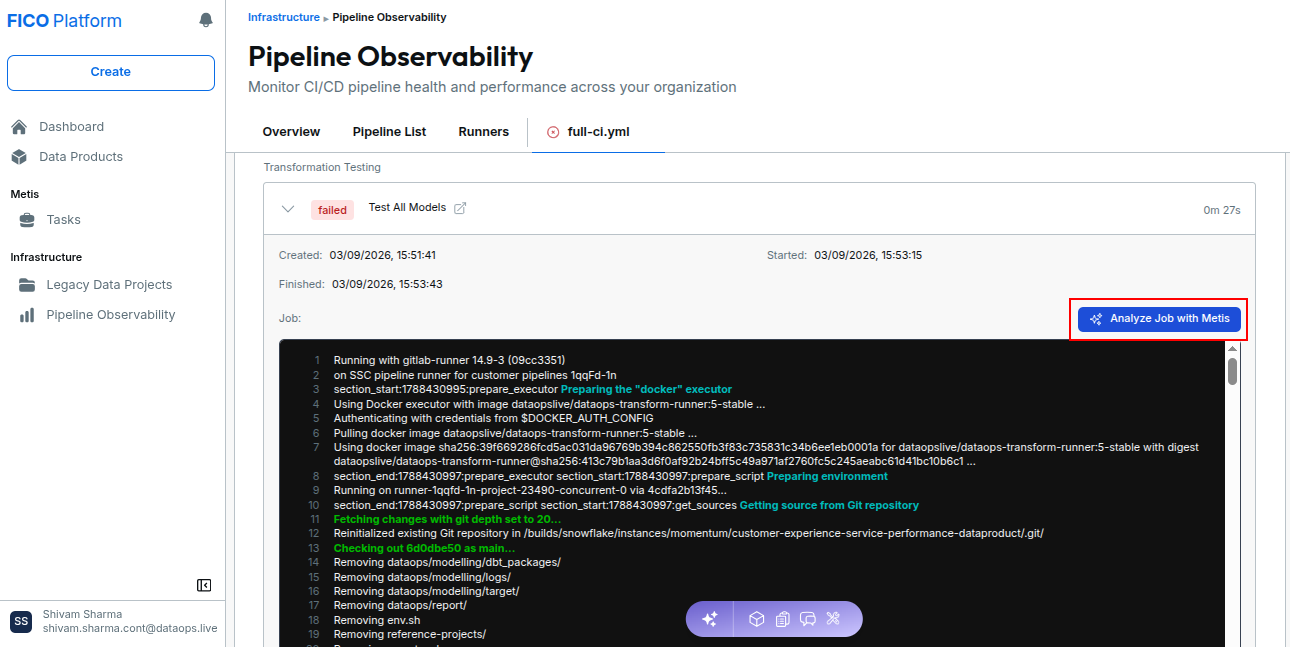The width and height of the screenshot is (1290, 647).
Task: Open the chat bubbles icon in floating toolbar
Action: tap(808, 619)
